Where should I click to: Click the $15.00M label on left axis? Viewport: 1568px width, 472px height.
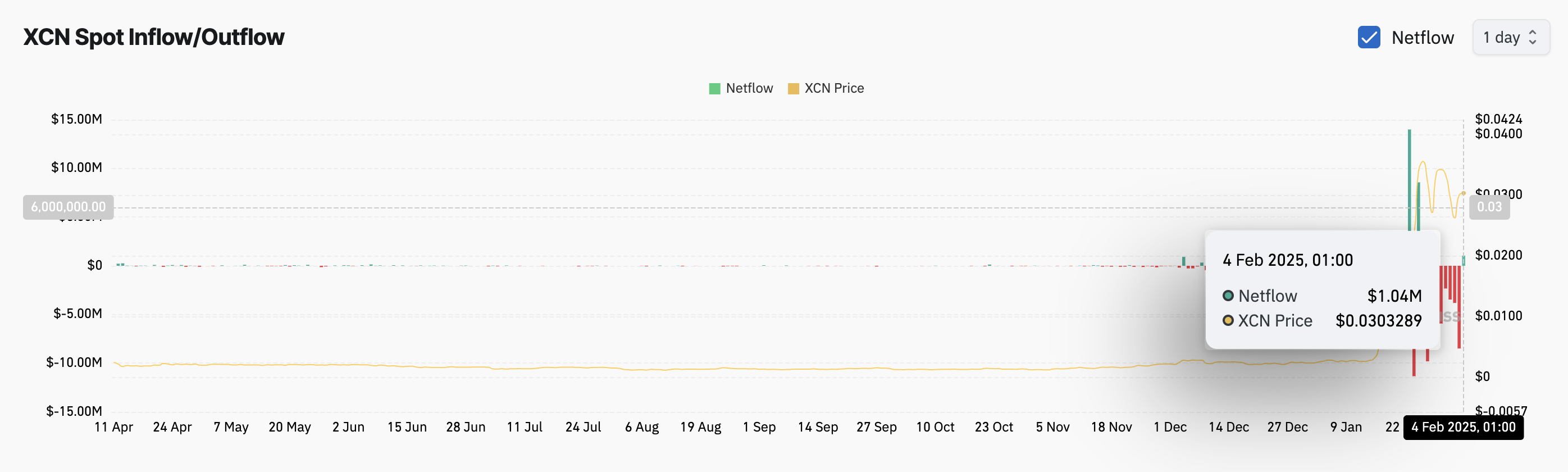tap(77, 119)
